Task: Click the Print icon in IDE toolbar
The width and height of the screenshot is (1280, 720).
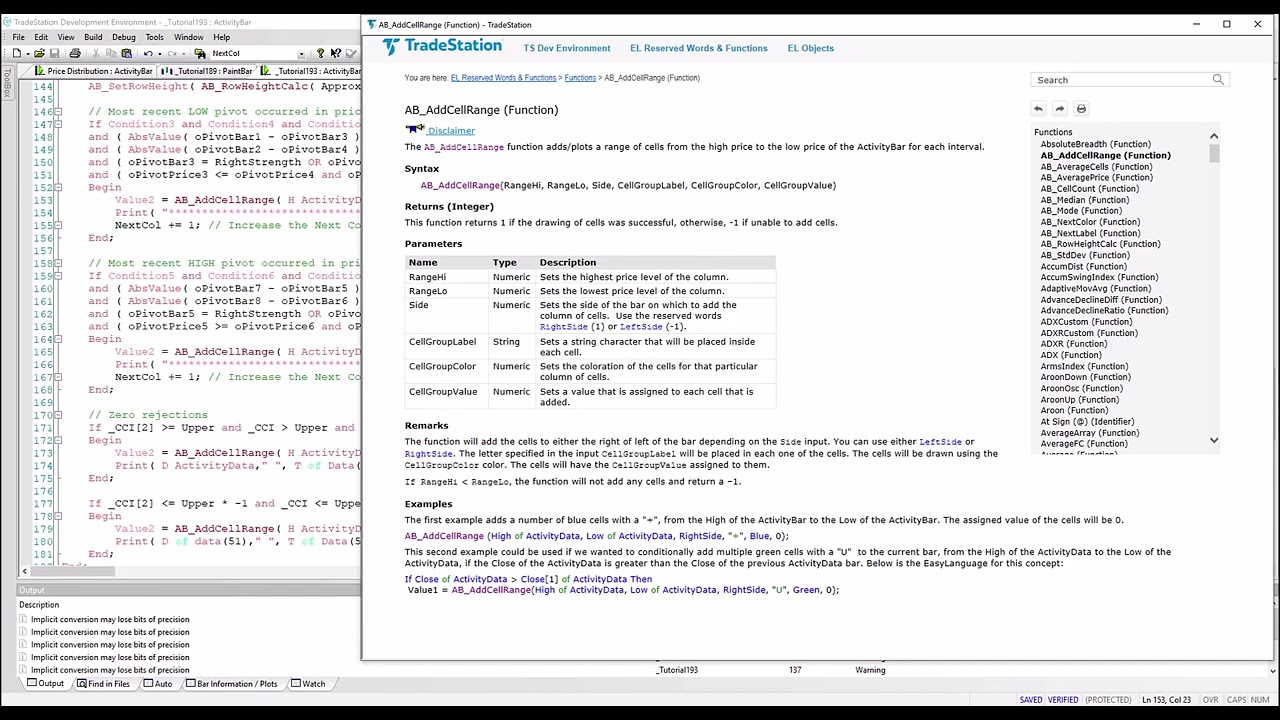Action: [75, 53]
